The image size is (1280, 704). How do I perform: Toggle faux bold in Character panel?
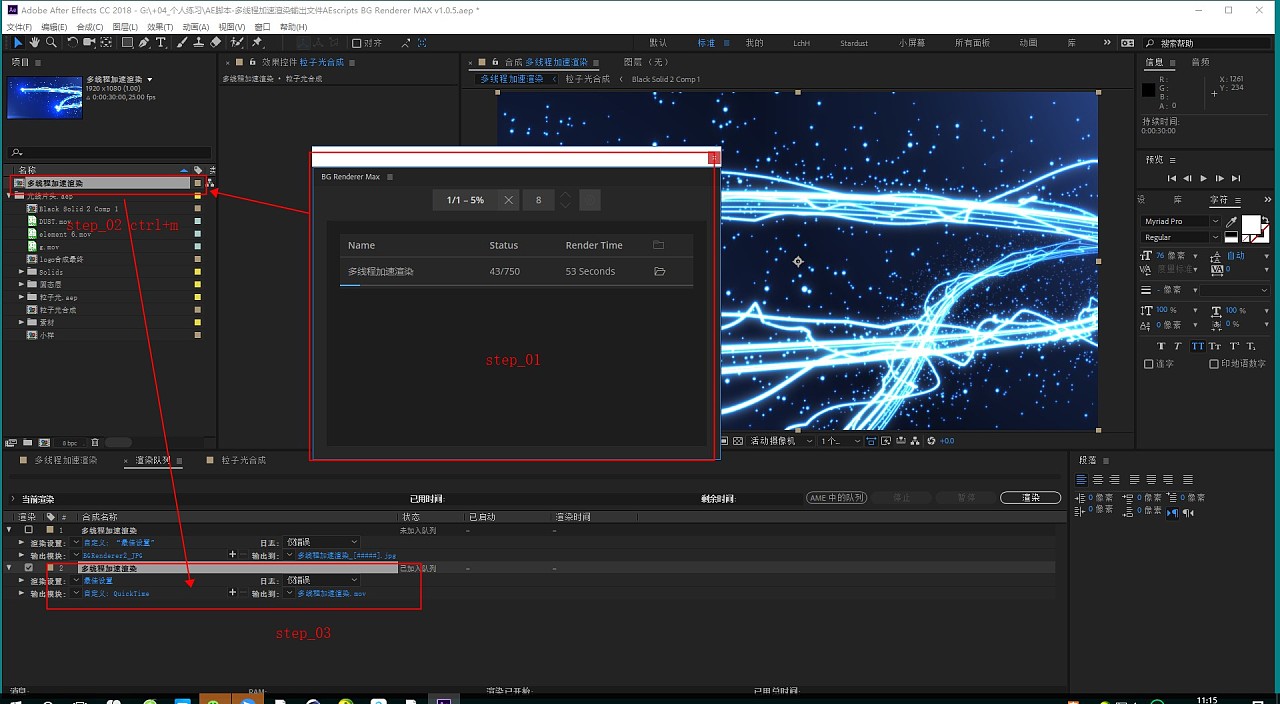pos(1161,346)
